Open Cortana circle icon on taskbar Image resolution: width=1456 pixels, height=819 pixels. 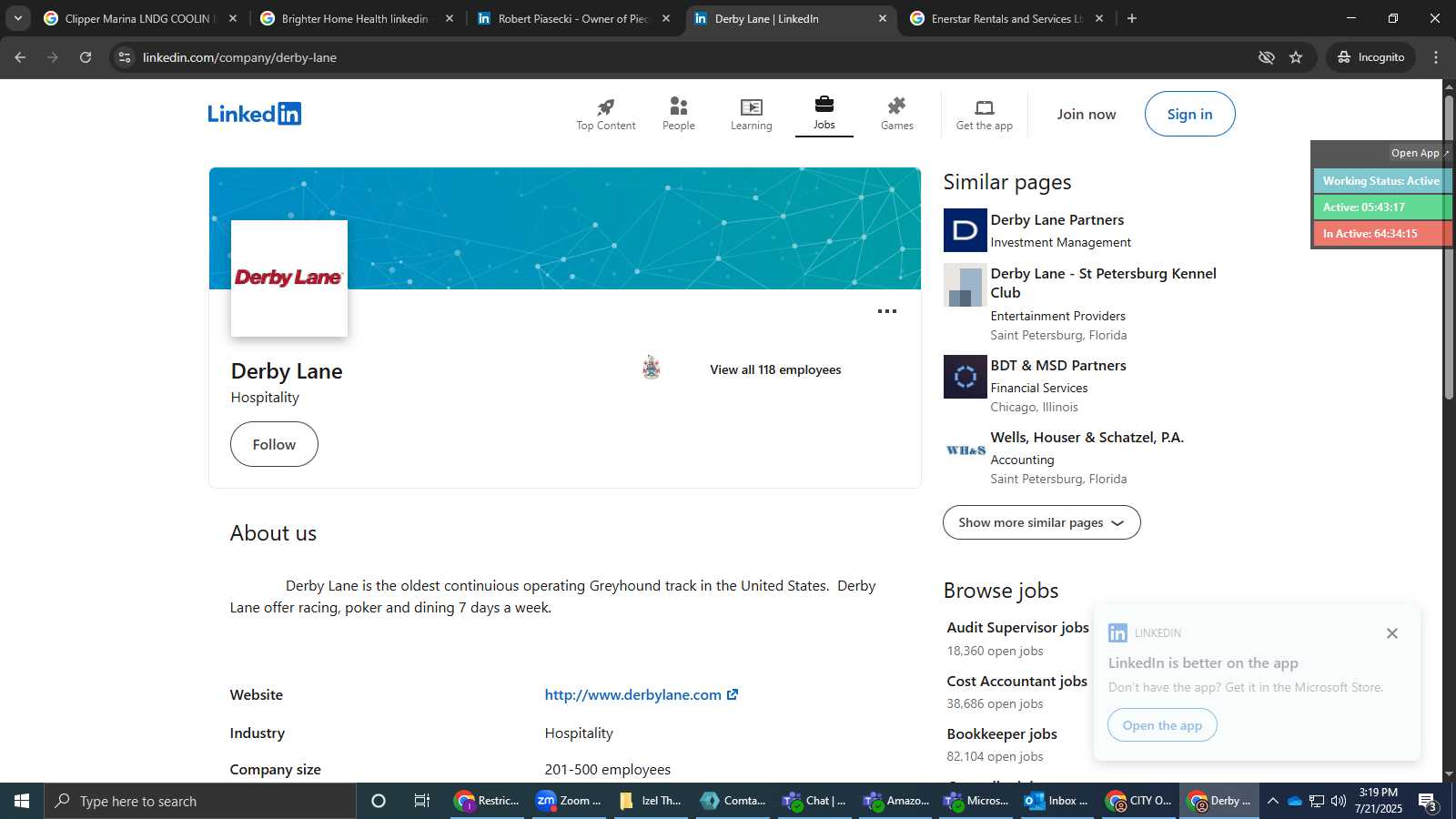pyautogui.click(x=379, y=801)
